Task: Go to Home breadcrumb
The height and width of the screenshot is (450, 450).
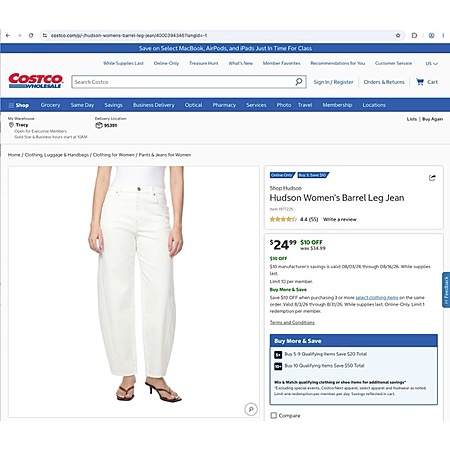Action: click(14, 155)
